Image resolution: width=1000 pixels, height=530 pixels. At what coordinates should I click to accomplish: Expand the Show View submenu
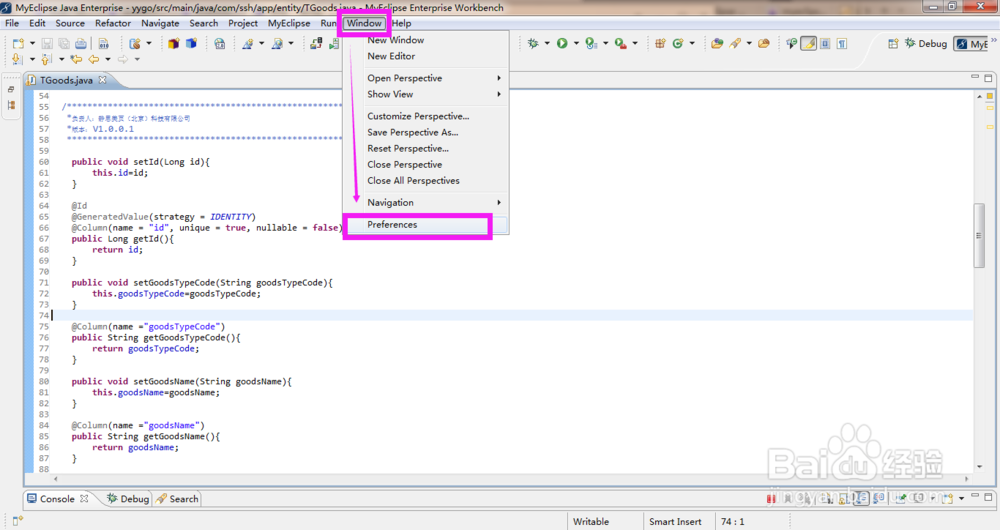pos(425,94)
